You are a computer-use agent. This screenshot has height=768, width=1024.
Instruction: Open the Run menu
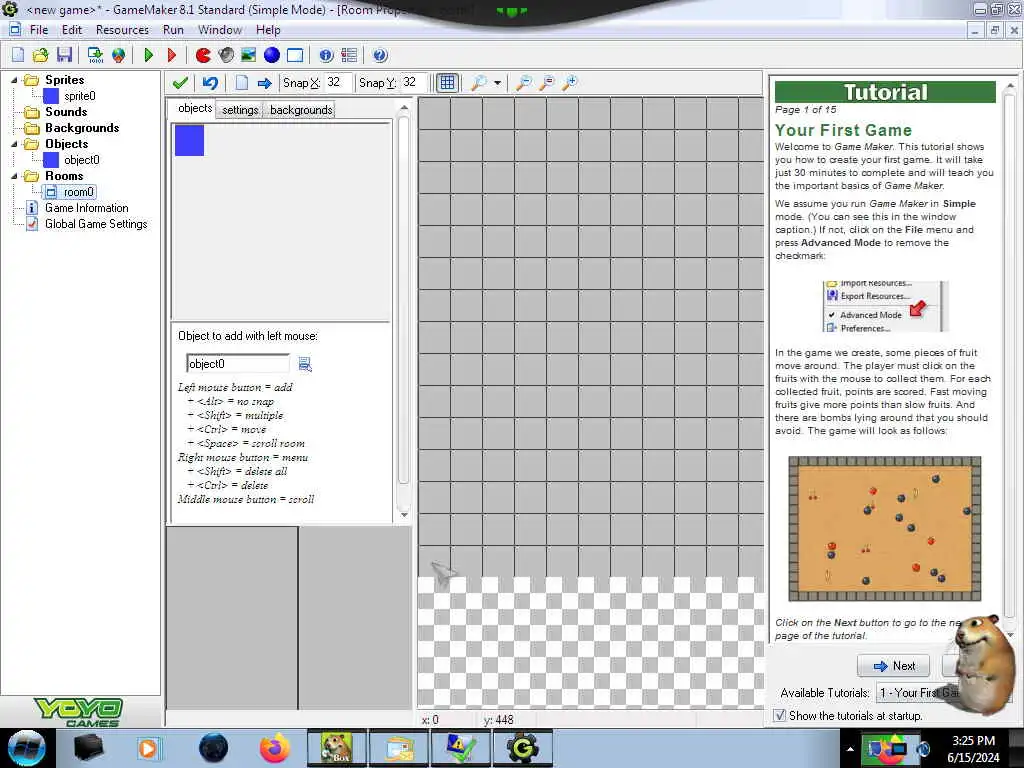[x=173, y=30]
